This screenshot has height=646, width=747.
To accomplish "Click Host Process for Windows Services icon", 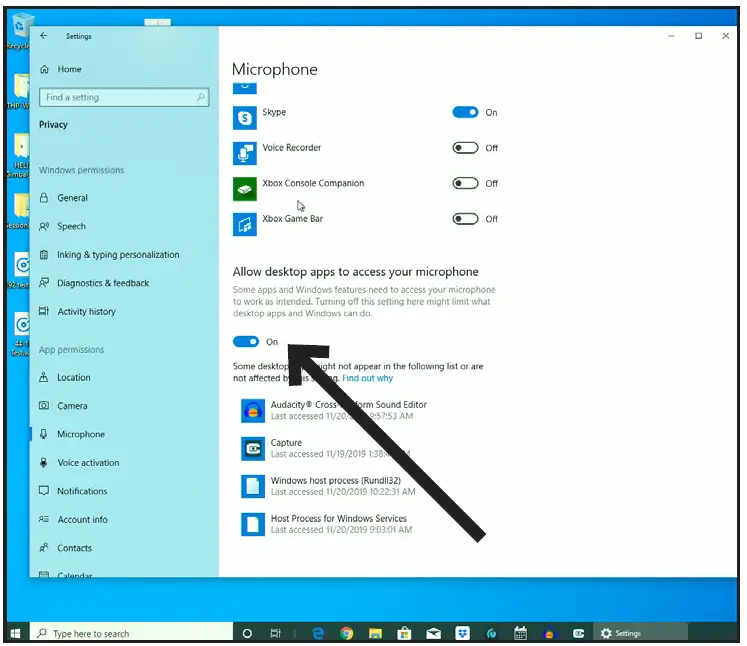I will click(253, 524).
